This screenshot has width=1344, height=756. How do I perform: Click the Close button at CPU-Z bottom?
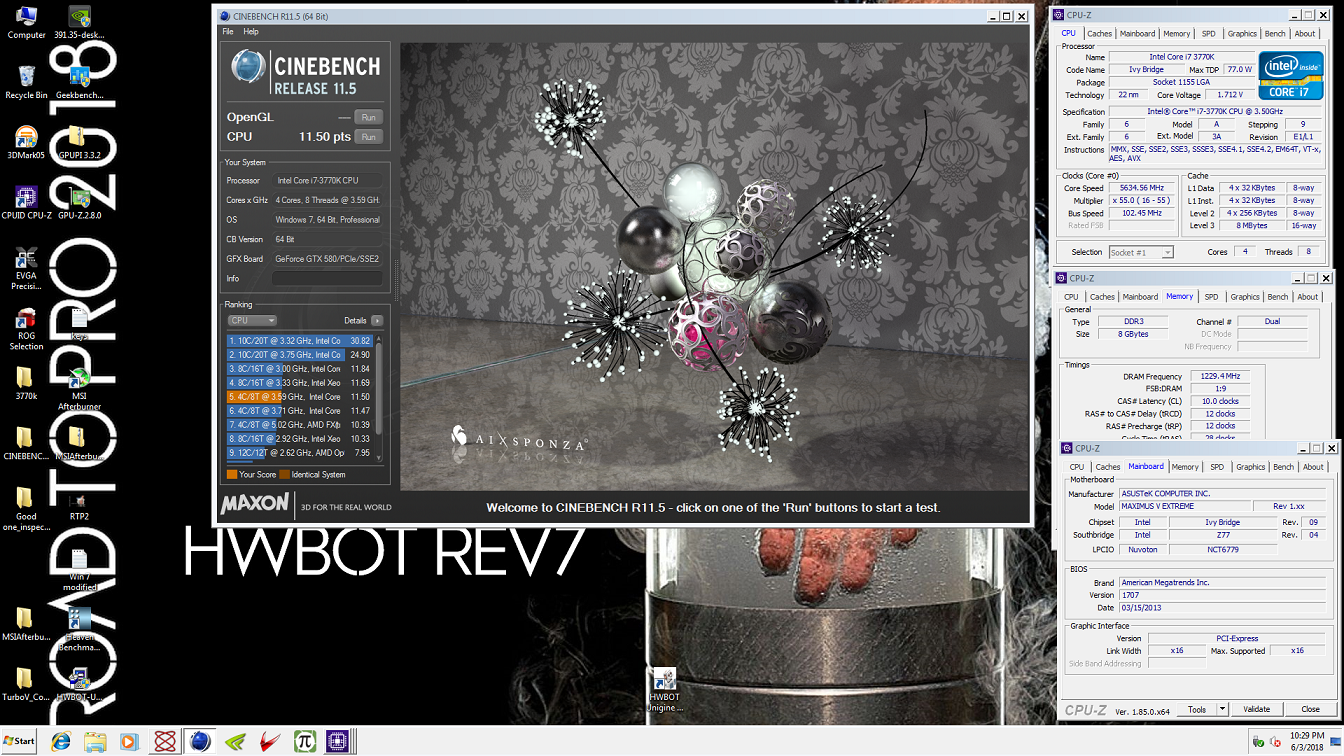[x=1310, y=709]
